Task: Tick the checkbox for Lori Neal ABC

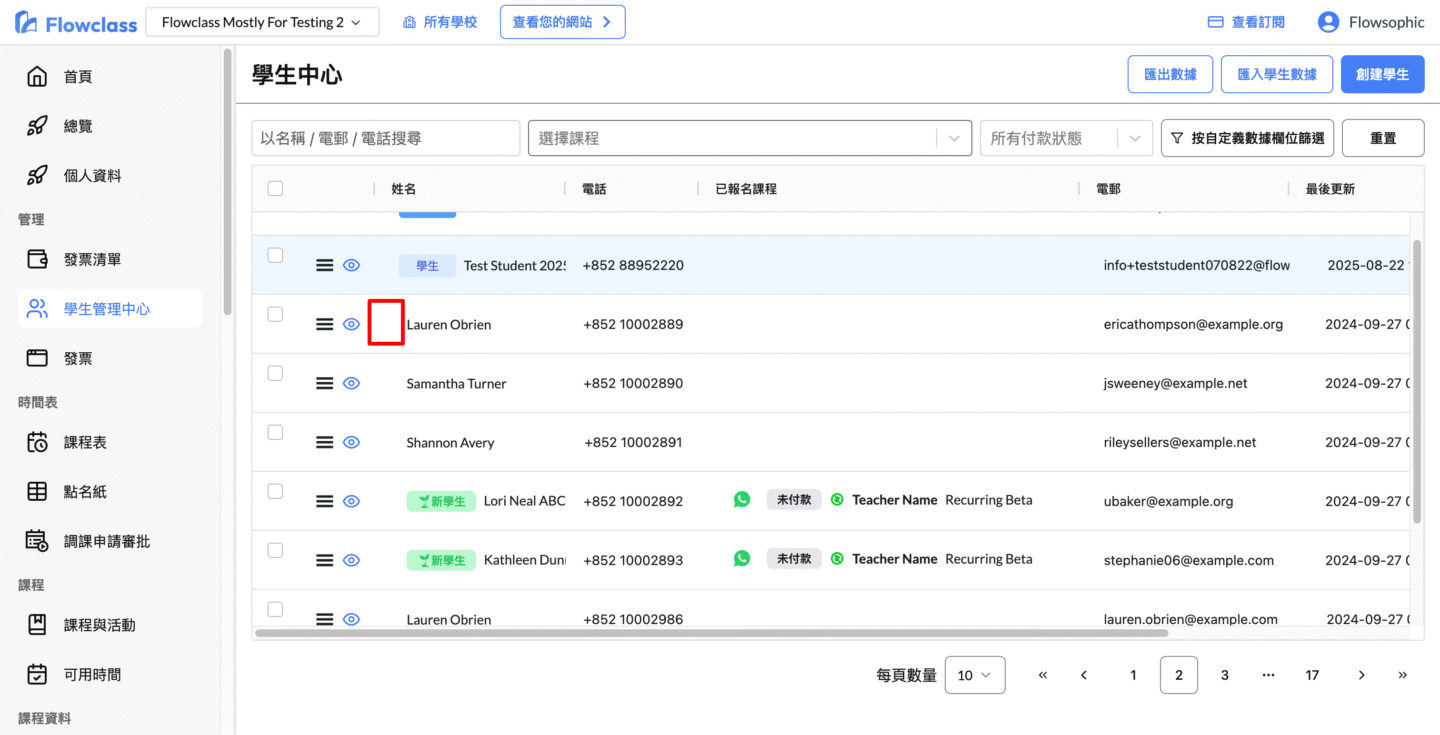Action: pos(275,491)
